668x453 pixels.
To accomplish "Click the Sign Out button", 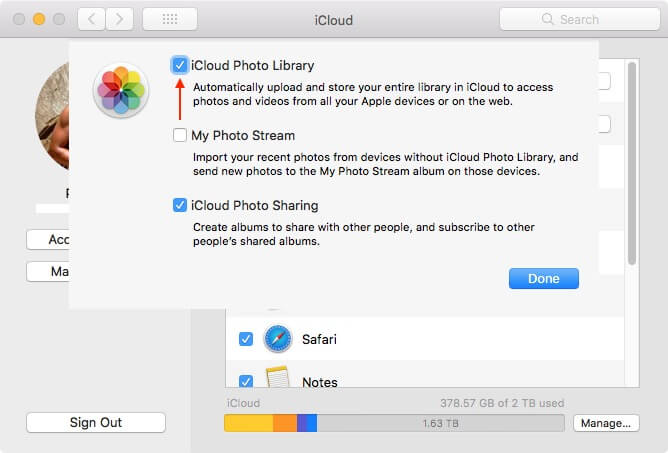I will pos(96,422).
